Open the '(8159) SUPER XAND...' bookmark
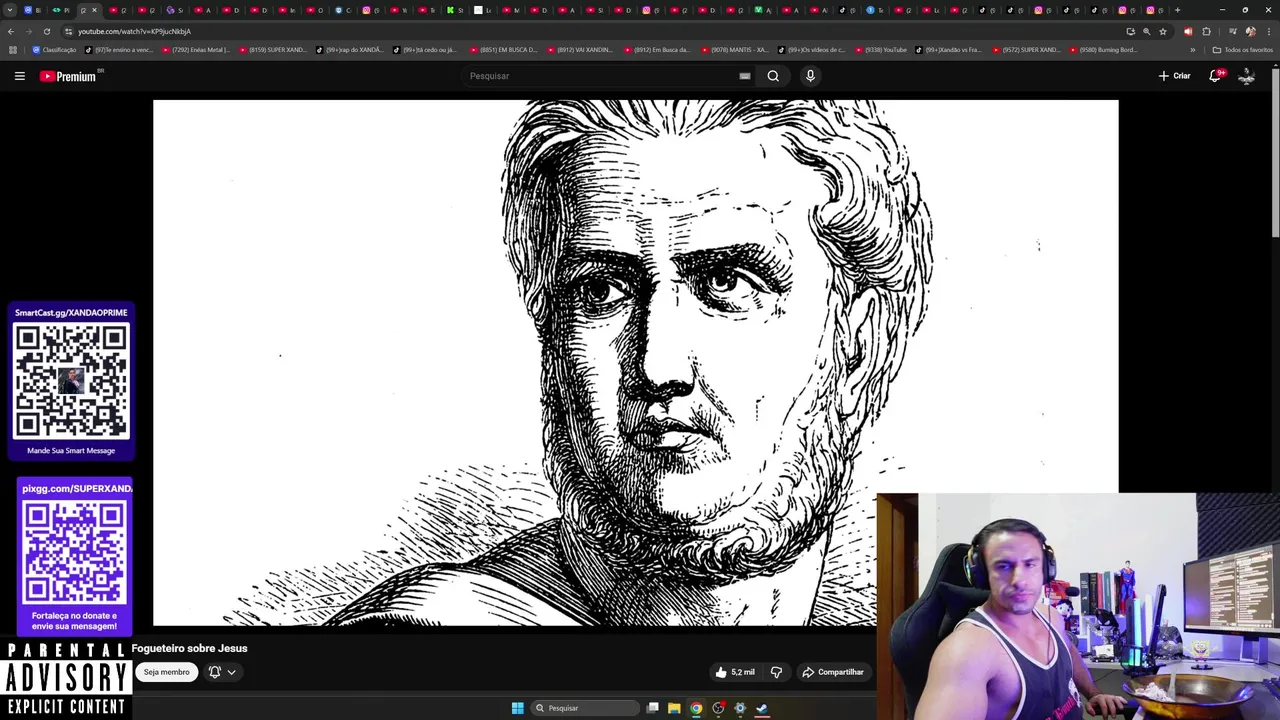Image resolution: width=1280 pixels, height=720 pixels. (x=272, y=50)
